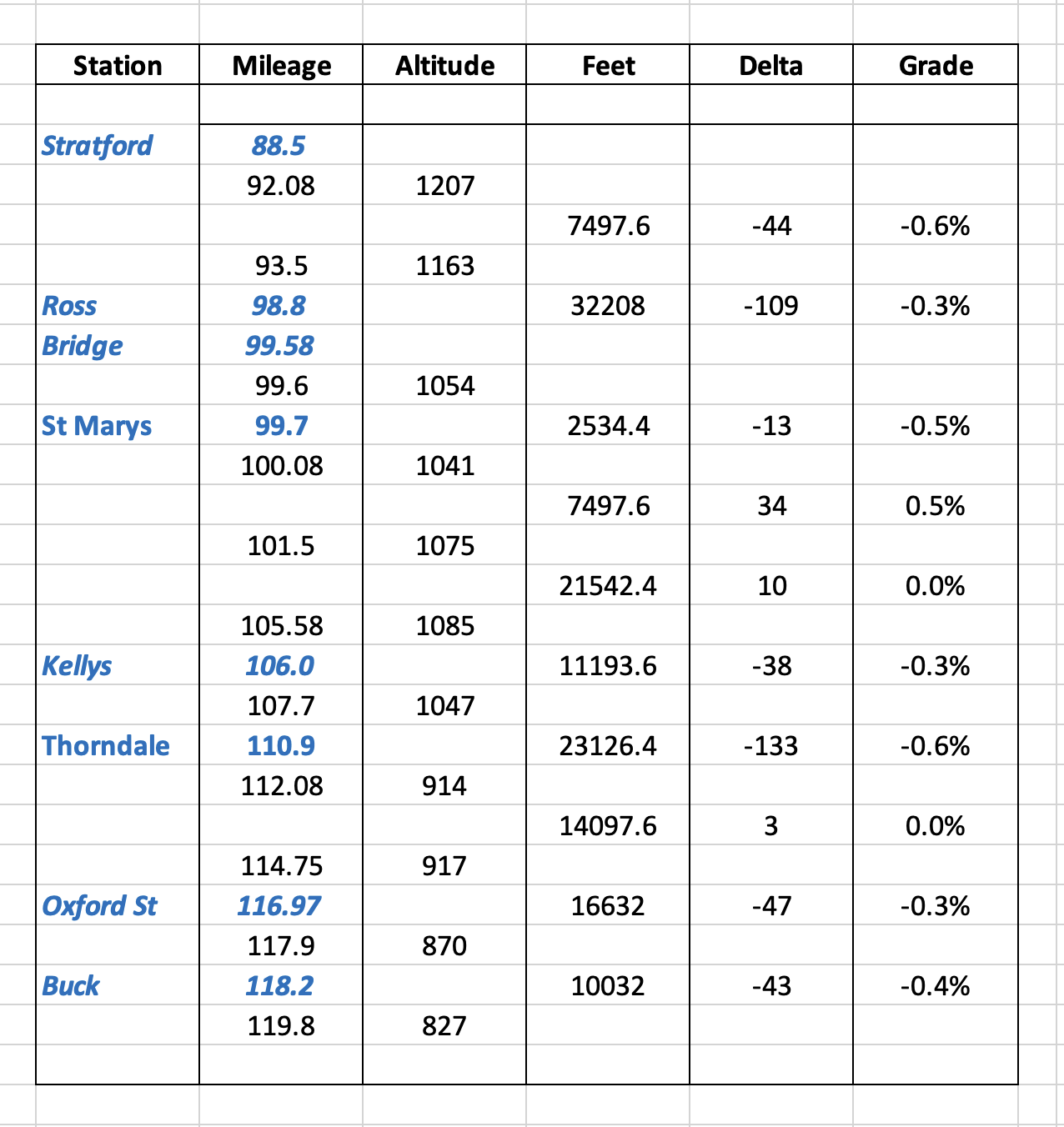The image size is (1064, 1127).
Task: Click the delta cell showing -133
Action: click(770, 745)
